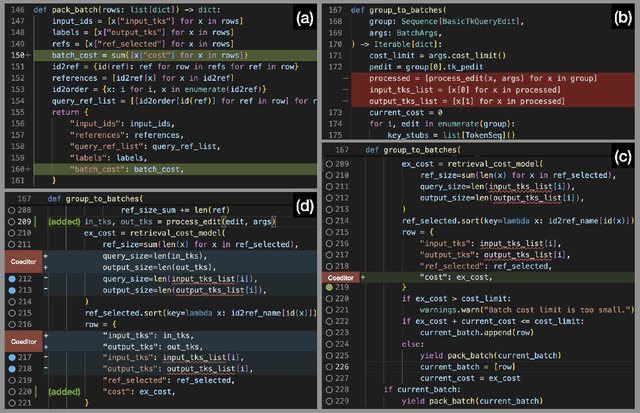This screenshot has width=640, height=413.
Task: Click the blue gutter dot at line 218
Action: 10,370
